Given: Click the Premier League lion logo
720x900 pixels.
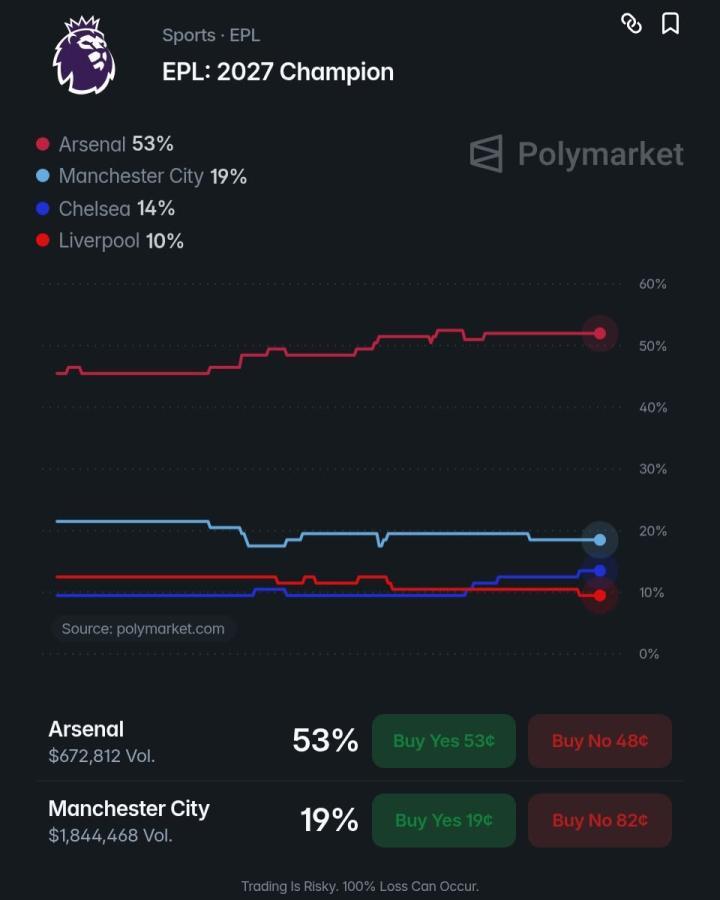Looking at the screenshot, I should coord(84,56).
